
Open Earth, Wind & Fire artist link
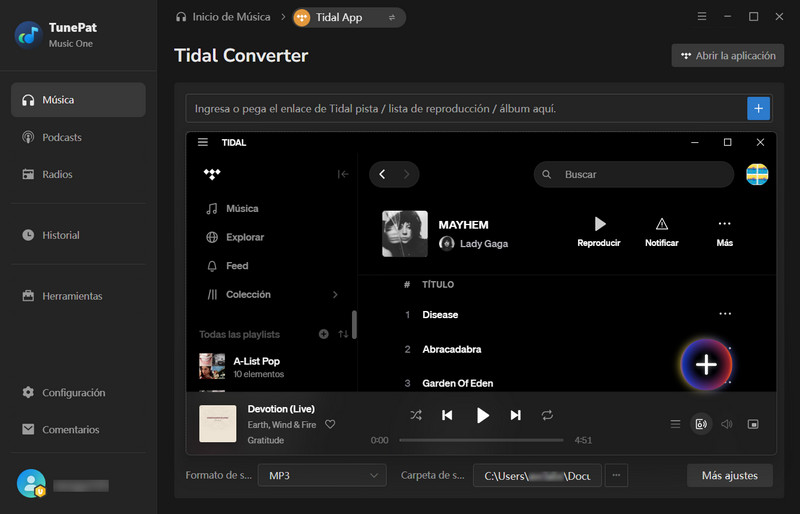(282, 425)
